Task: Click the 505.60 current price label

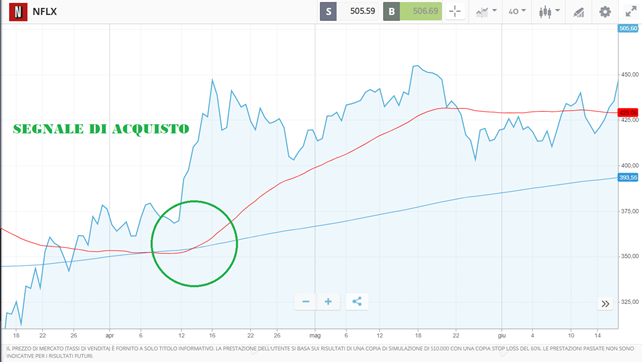Action: (x=628, y=28)
